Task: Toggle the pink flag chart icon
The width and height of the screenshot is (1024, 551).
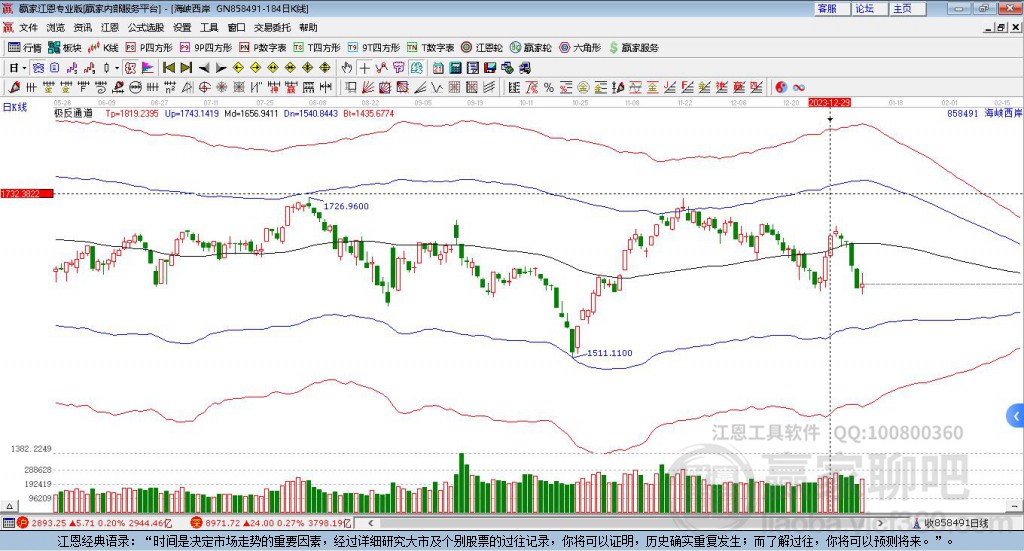Action: (148, 68)
